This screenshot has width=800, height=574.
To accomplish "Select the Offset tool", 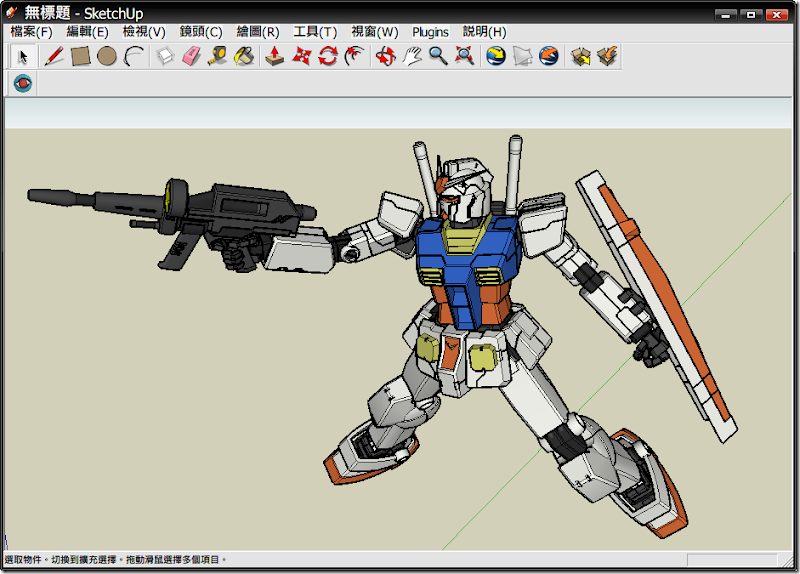I will [x=355, y=56].
